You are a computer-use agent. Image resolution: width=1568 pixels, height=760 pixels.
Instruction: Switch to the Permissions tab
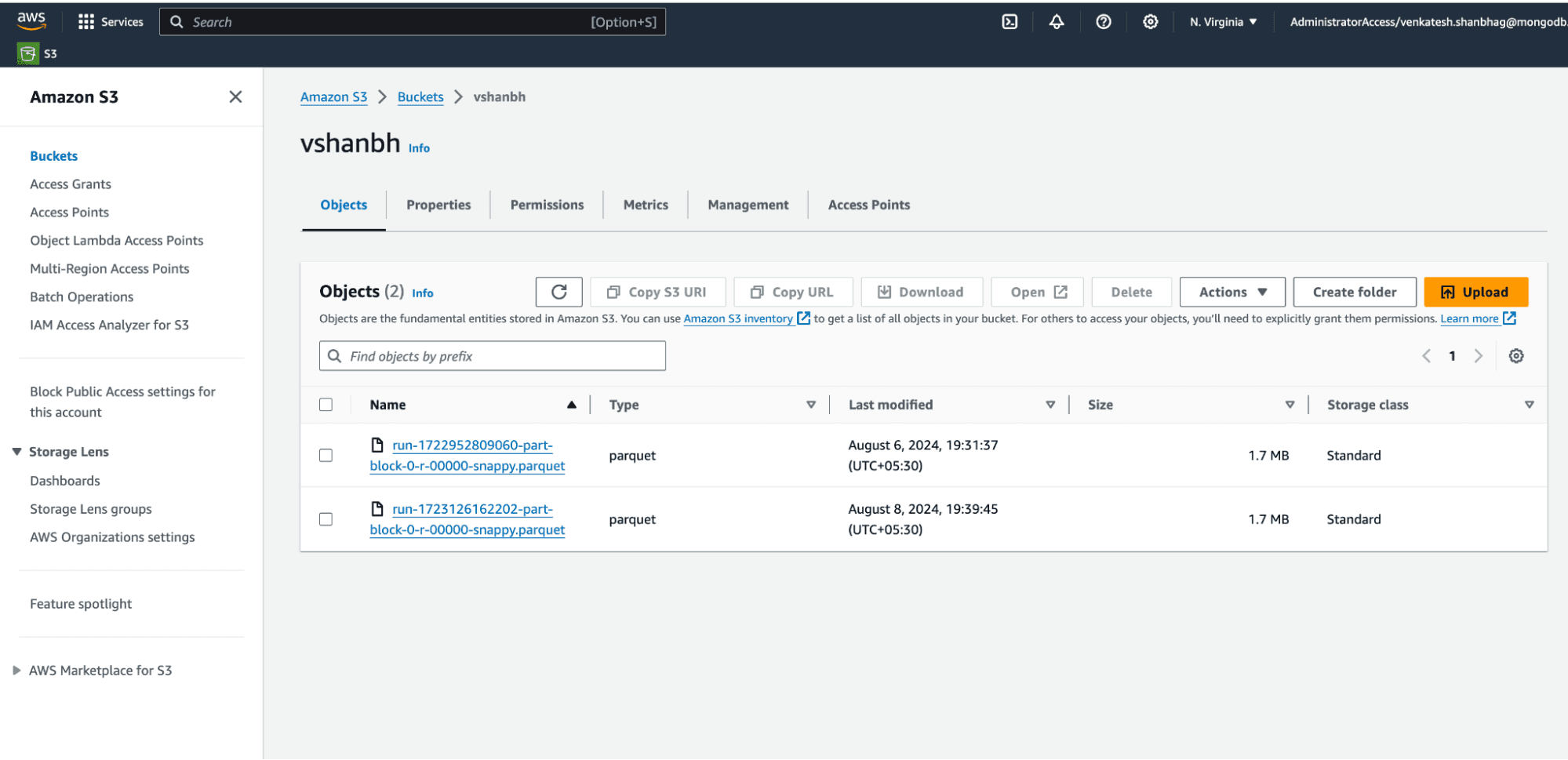(547, 205)
